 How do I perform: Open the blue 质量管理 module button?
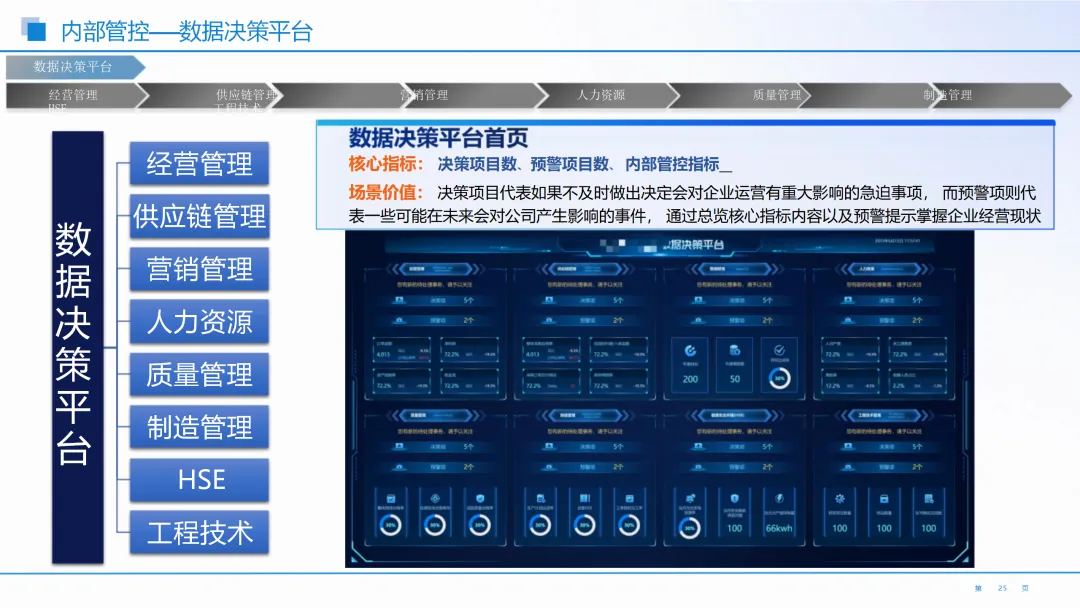click(x=199, y=375)
